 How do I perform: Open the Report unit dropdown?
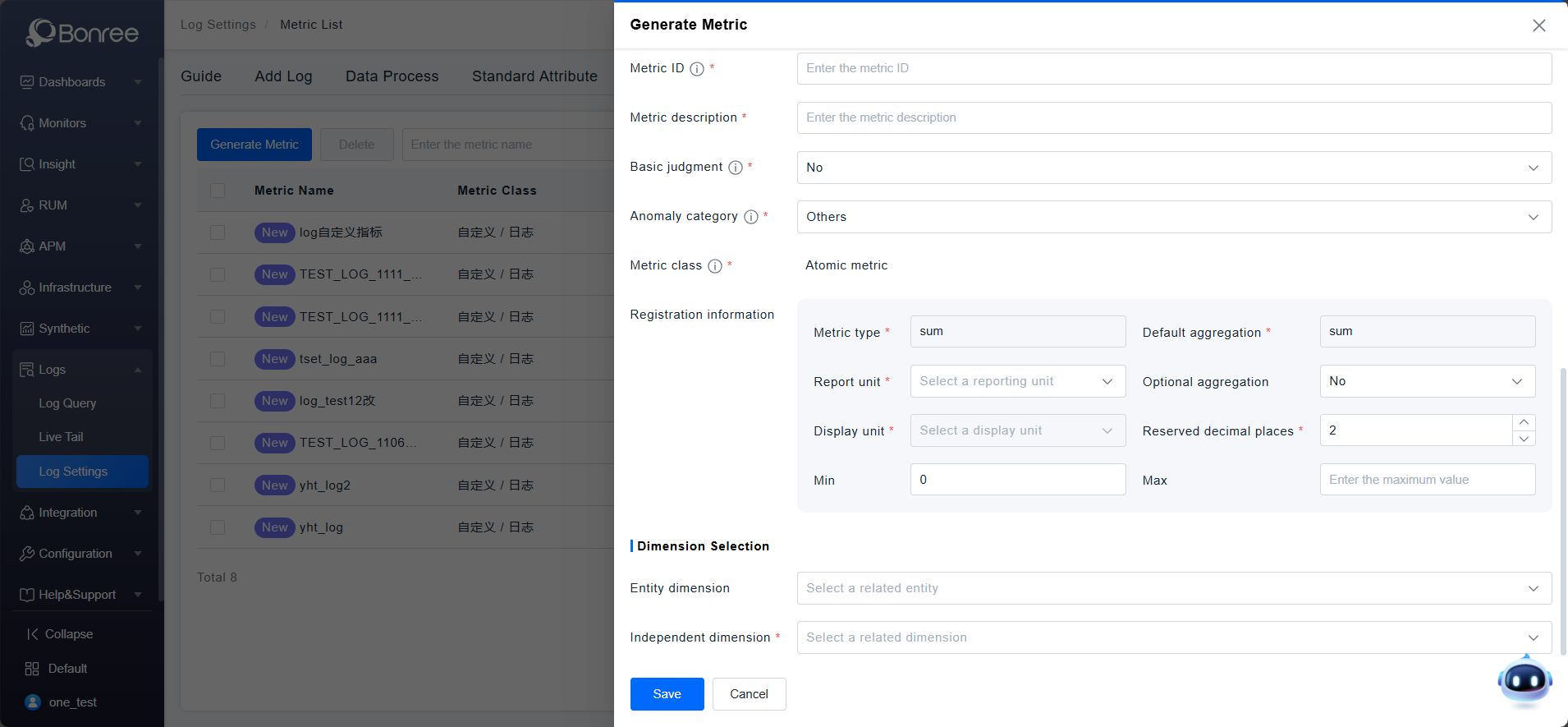click(1017, 381)
